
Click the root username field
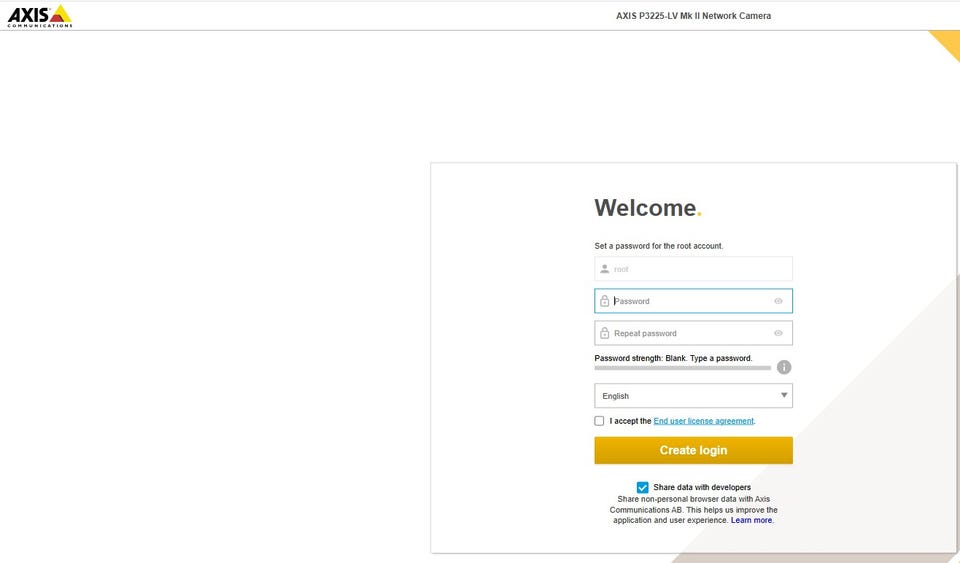[x=693, y=269]
